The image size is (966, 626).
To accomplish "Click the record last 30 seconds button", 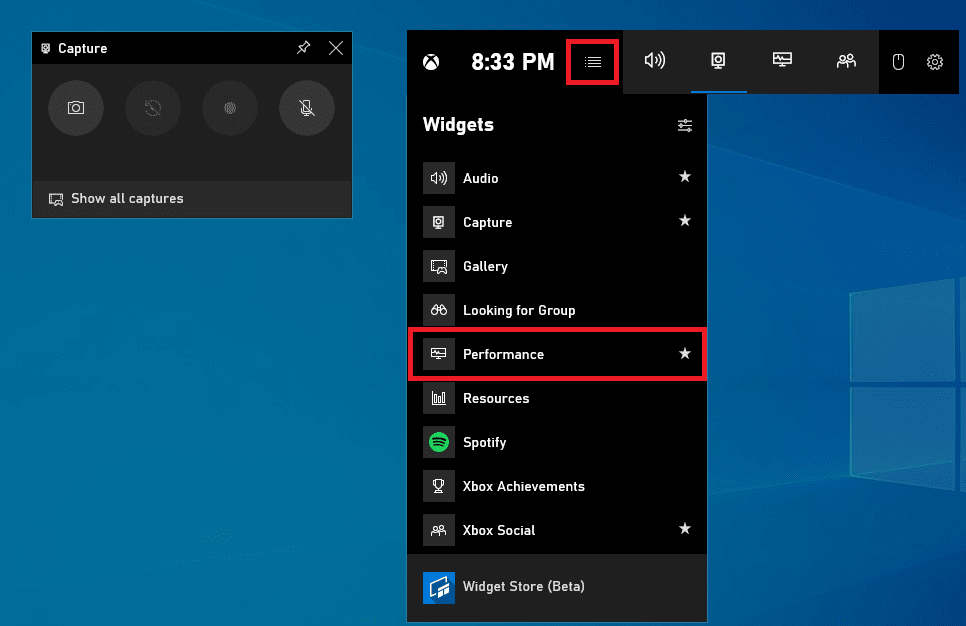I will point(153,108).
